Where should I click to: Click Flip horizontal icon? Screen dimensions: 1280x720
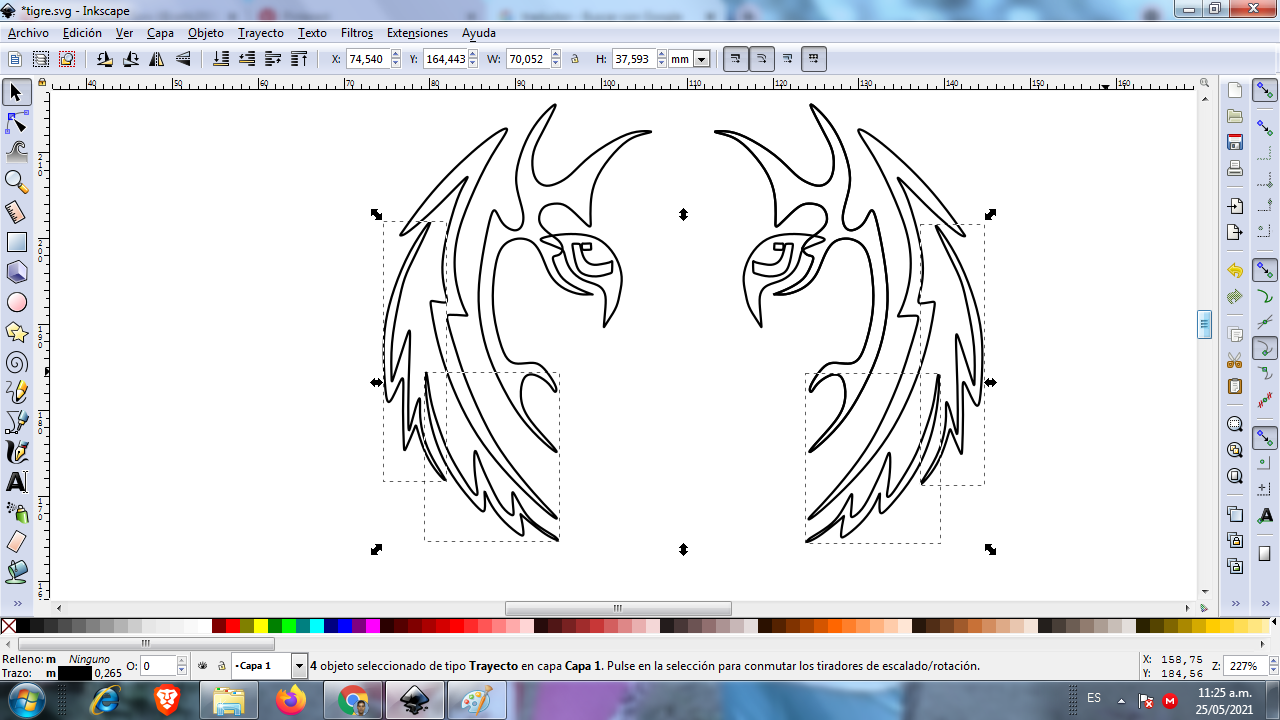pyautogui.click(x=157, y=59)
